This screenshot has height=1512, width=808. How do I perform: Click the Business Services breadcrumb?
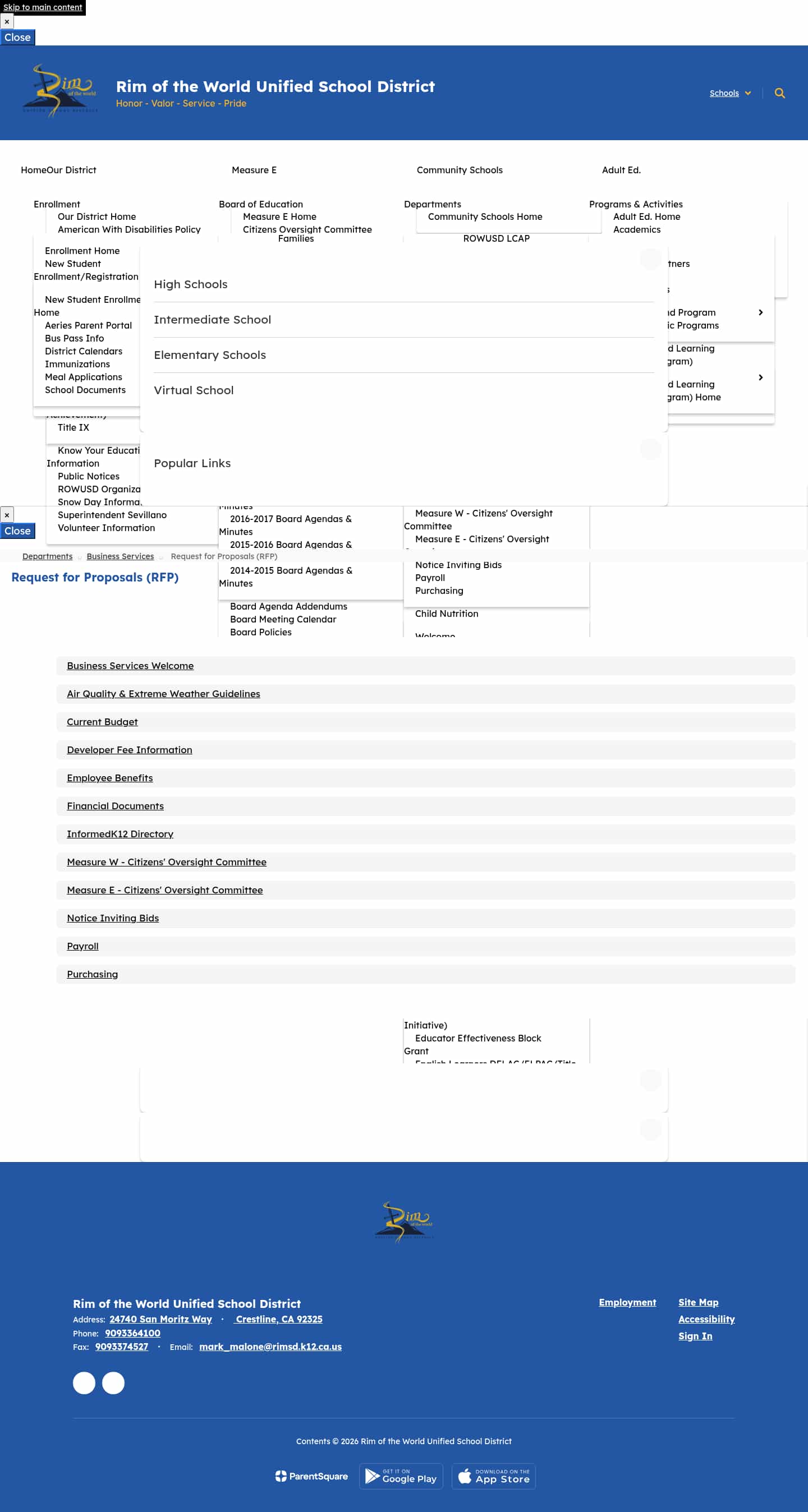click(x=121, y=556)
